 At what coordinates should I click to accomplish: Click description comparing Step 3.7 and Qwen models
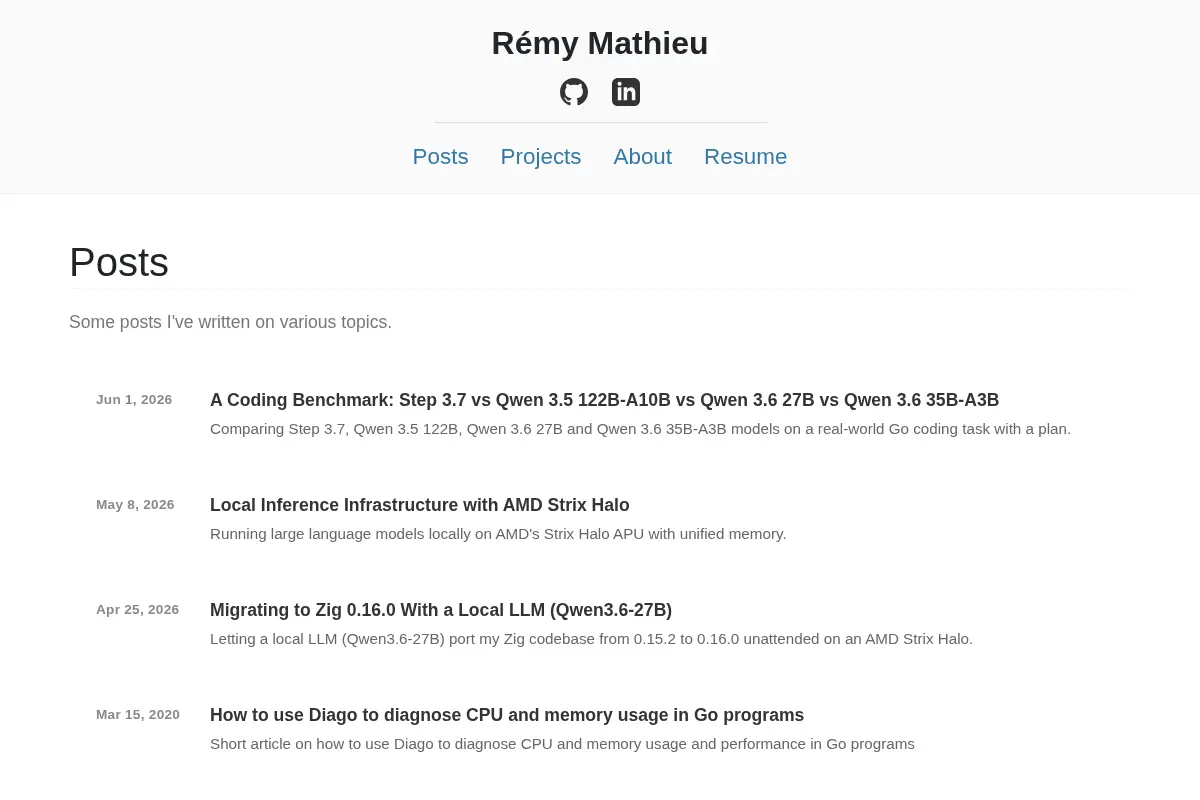coord(640,429)
